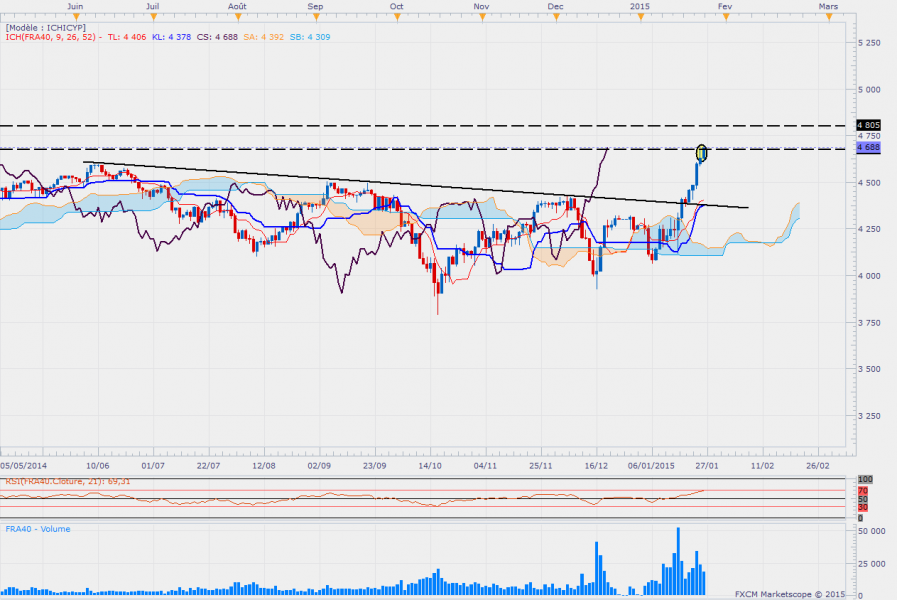This screenshot has width=897, height=600.
Task: Click the 3 500 price axis label
Action: pos(870,369)
